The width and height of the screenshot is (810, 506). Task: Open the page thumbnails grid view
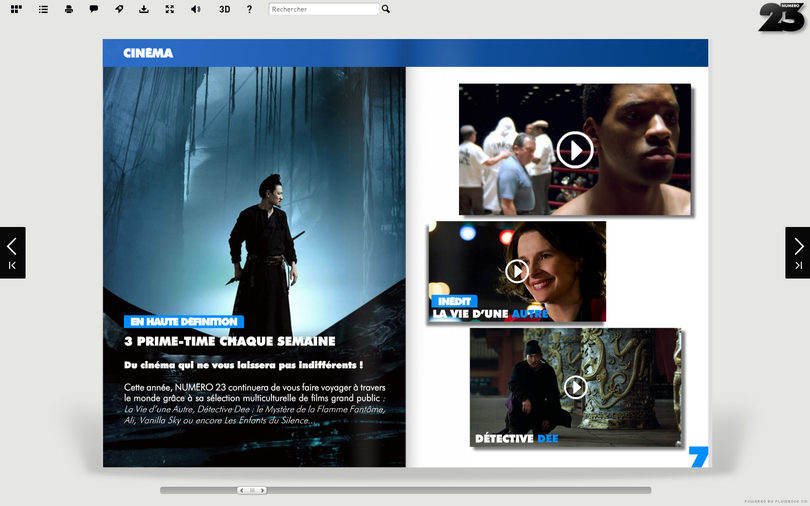click(x=17, y=9)
